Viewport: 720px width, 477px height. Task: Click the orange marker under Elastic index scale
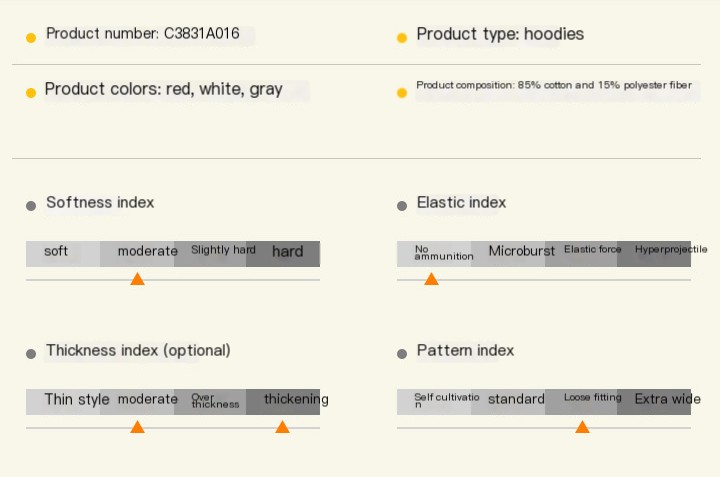click(x=431, y=279)
